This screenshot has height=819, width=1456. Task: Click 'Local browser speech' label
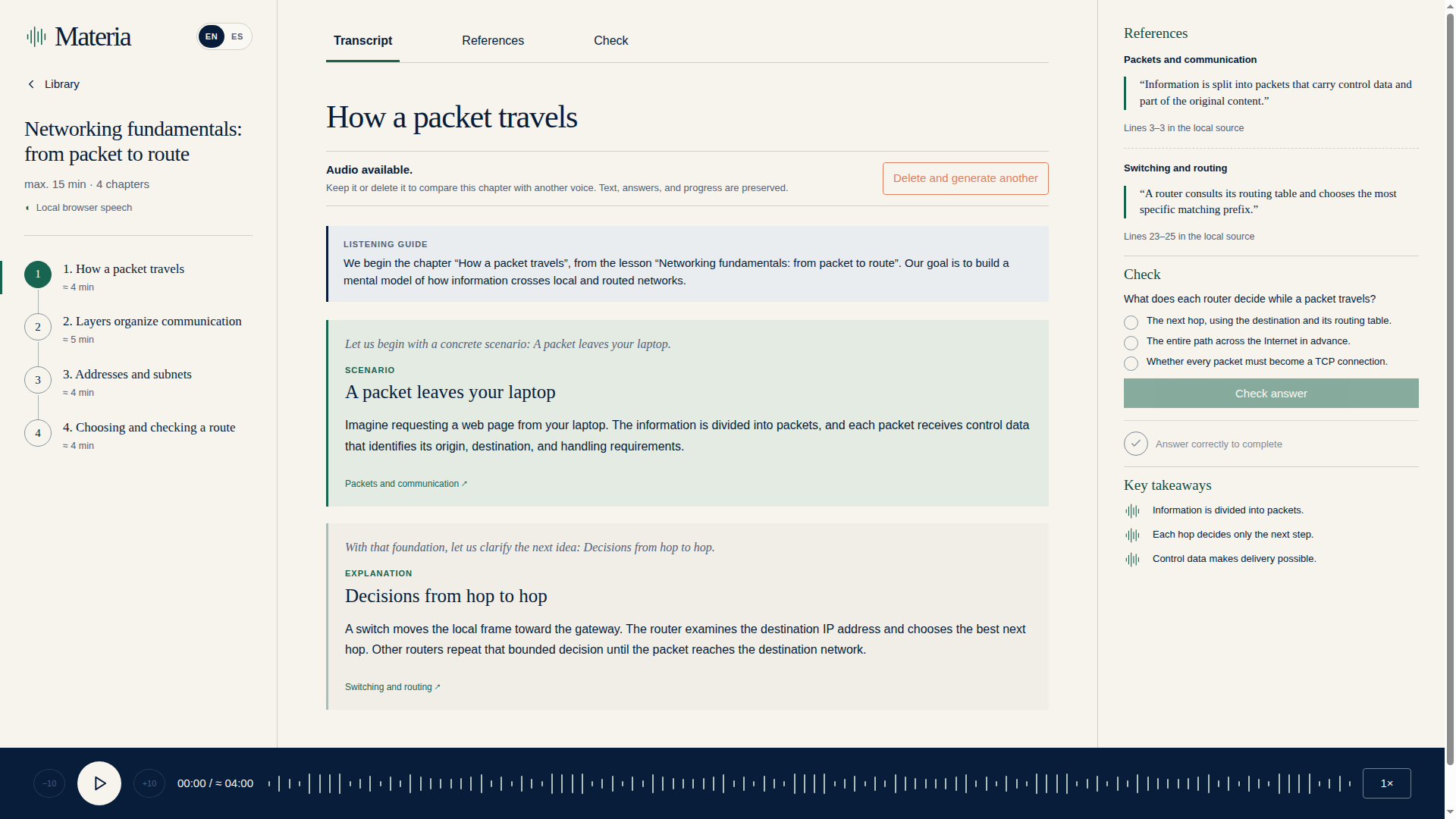[84, 208]
